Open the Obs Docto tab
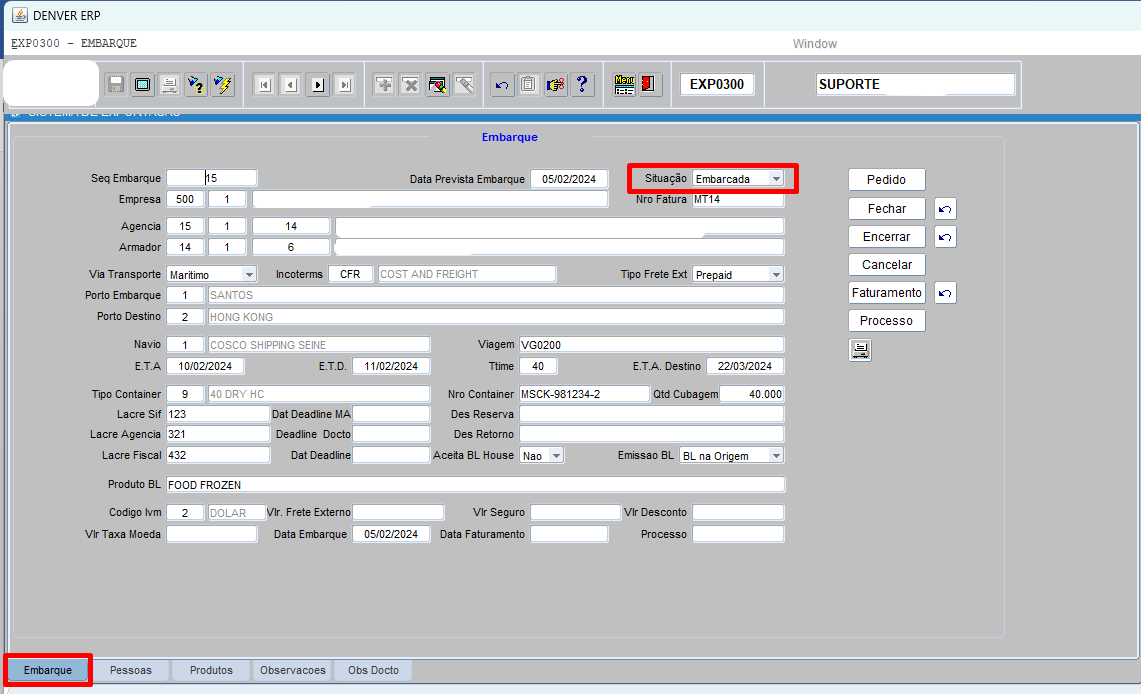The width and height of the screenshot is (1141, 694). tap(373, 670)
